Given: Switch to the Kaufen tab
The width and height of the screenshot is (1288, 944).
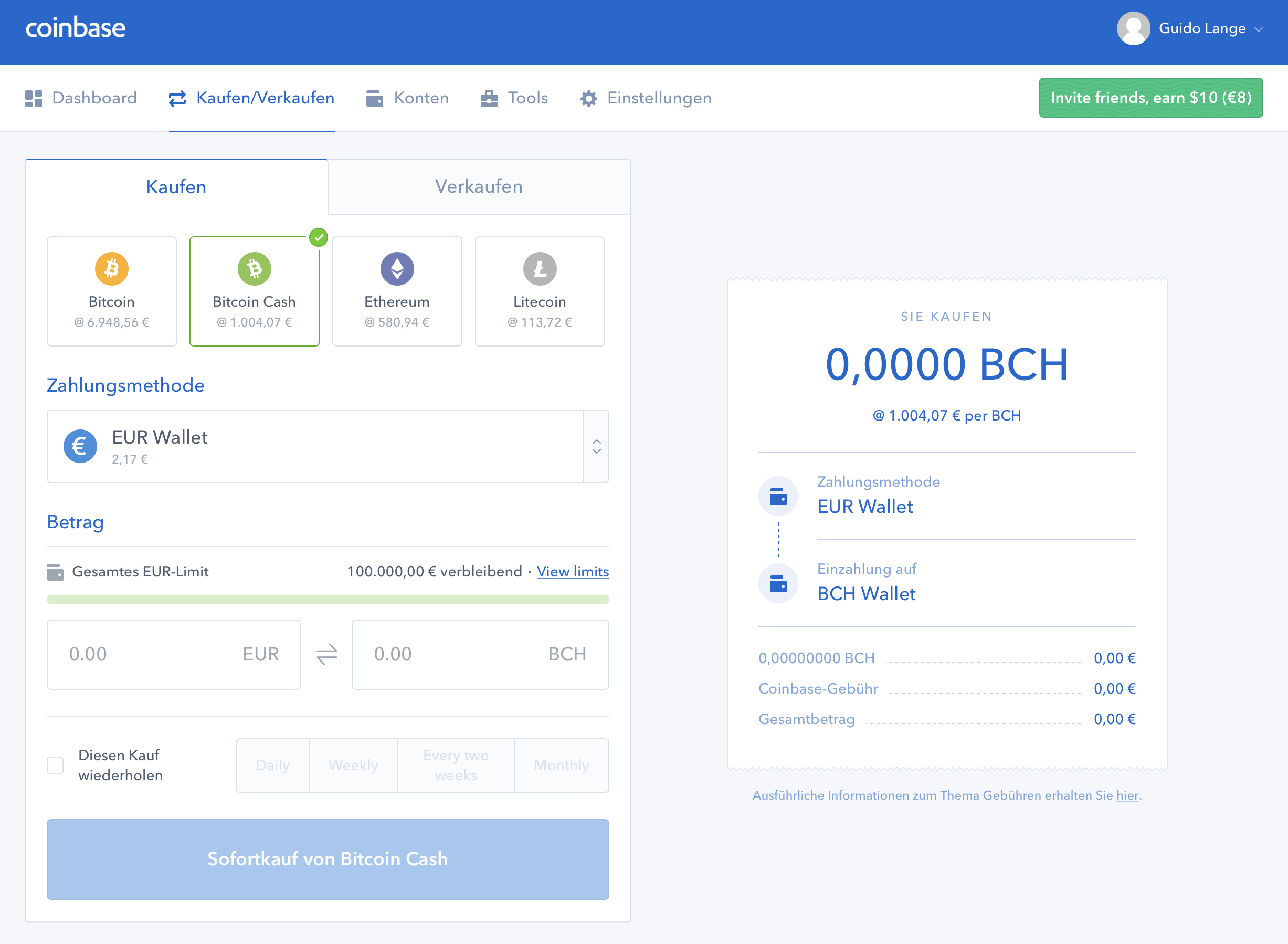Looking at the screenshot, I should 176,187.
